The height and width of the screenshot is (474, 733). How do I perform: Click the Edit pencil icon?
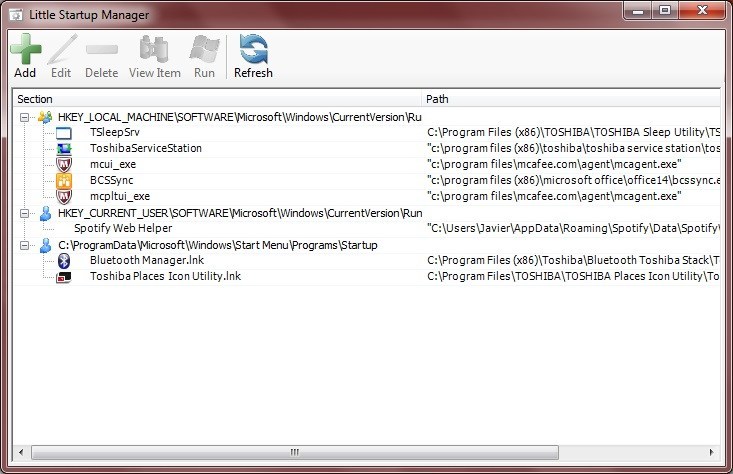(x=62, y=49)
